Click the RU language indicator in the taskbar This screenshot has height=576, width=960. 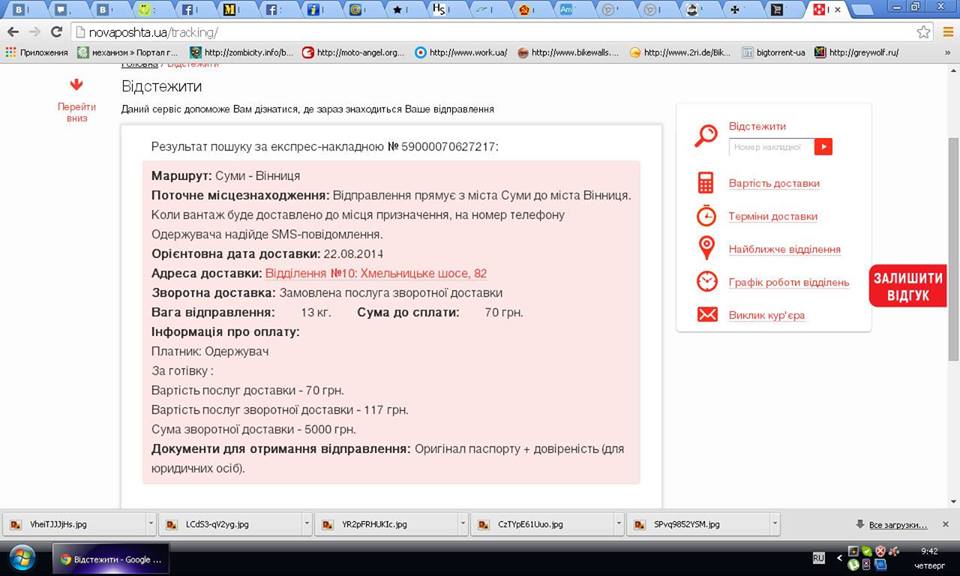819,558
